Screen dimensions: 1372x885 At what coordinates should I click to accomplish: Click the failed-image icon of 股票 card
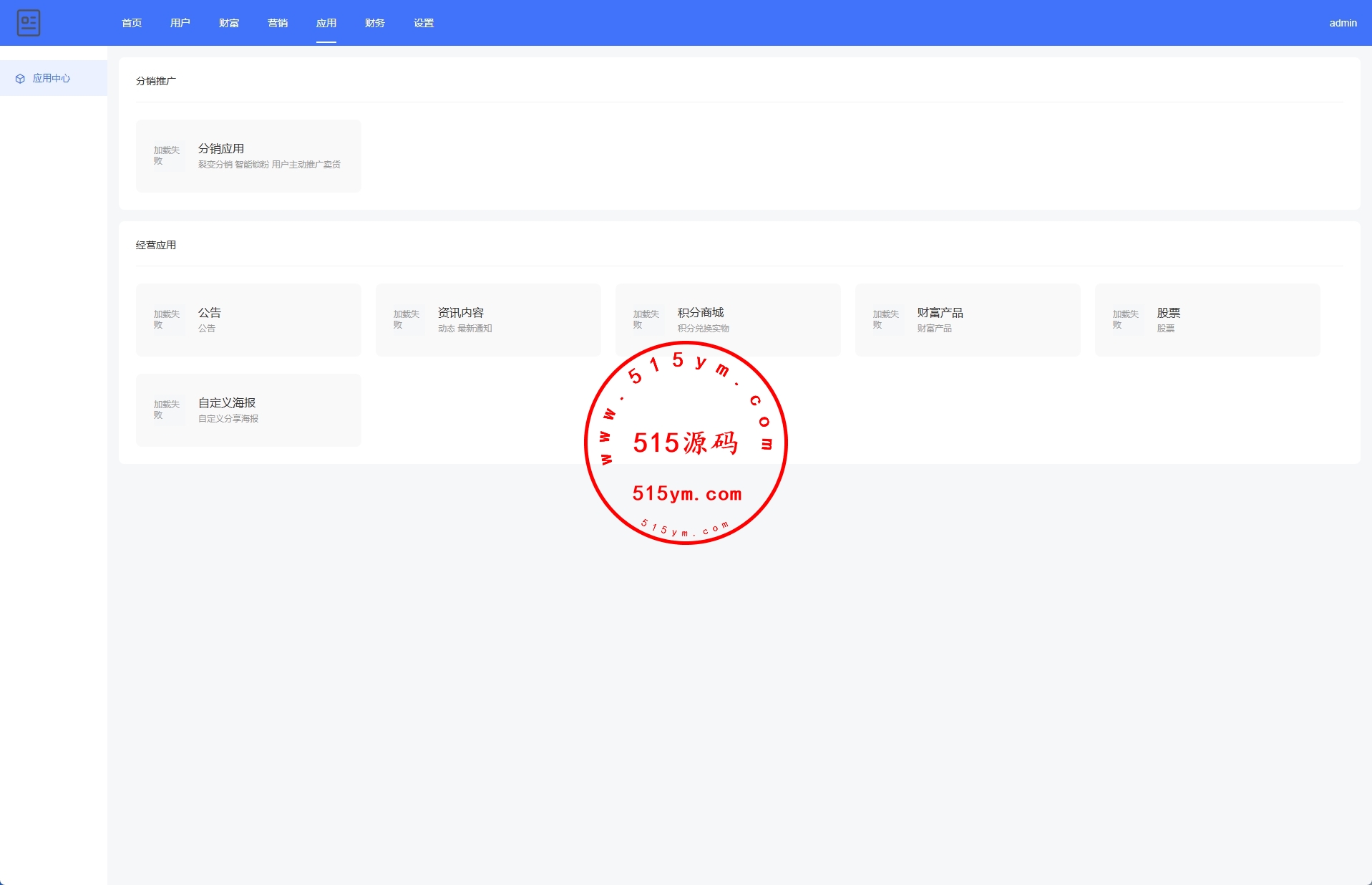(1127, 320)
